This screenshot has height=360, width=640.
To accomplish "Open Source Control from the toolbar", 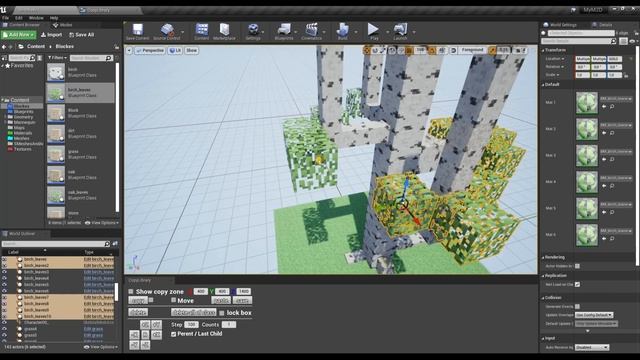I will point(167,31).
